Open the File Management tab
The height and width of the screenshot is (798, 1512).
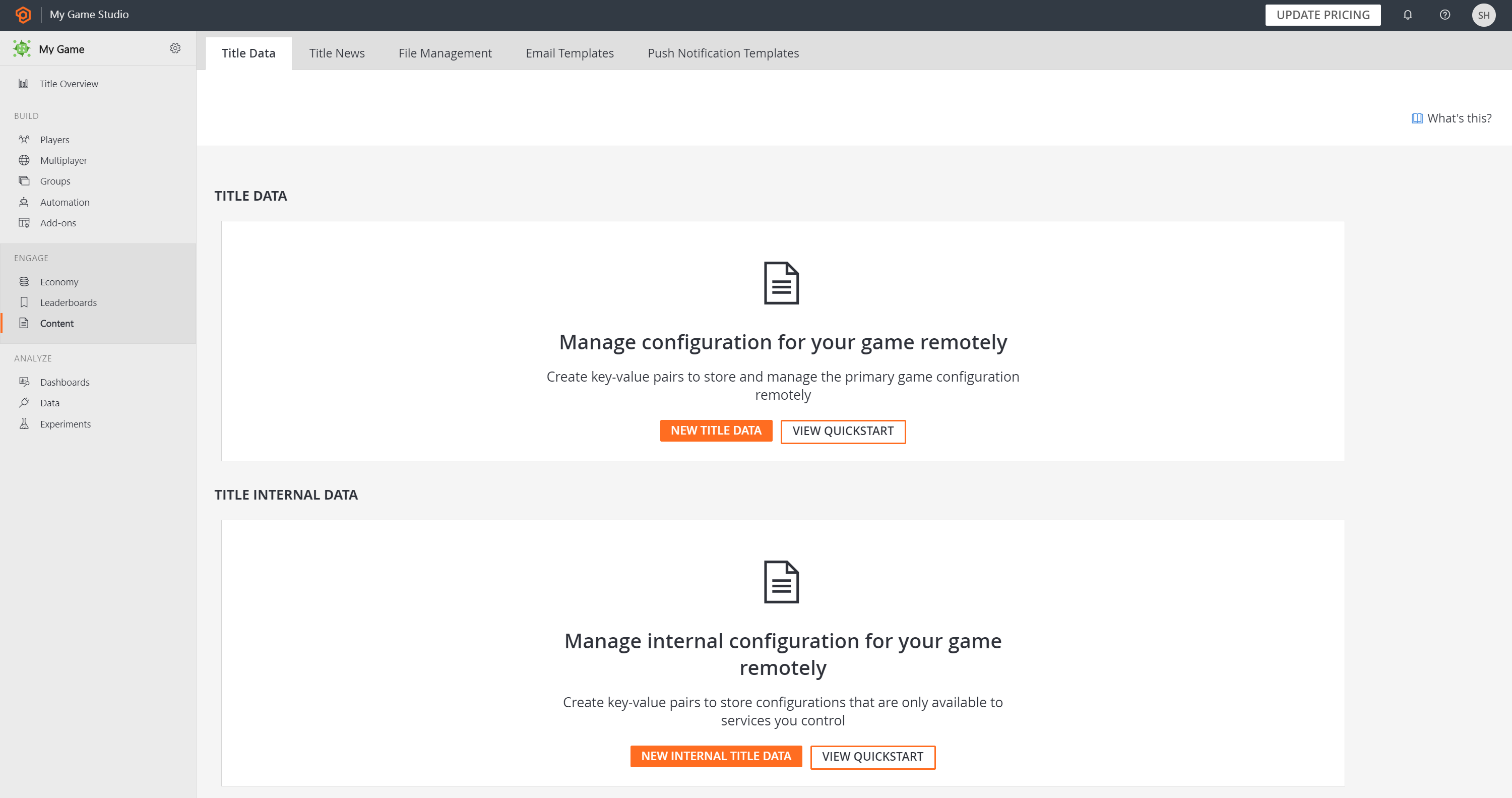445,53
